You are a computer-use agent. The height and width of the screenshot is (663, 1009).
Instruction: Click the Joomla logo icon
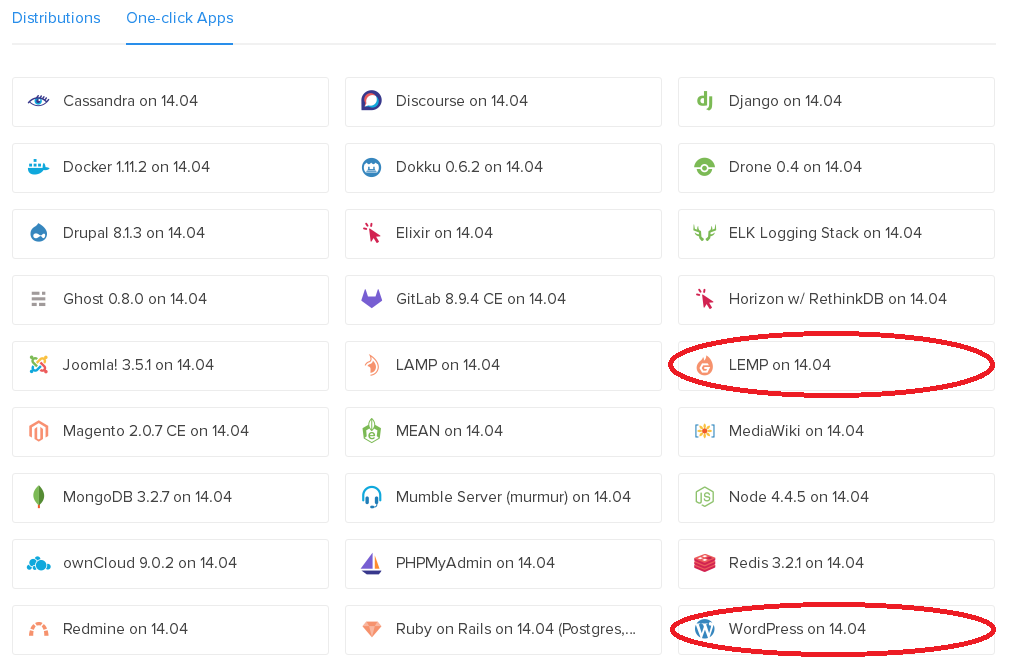coord(39,365)
